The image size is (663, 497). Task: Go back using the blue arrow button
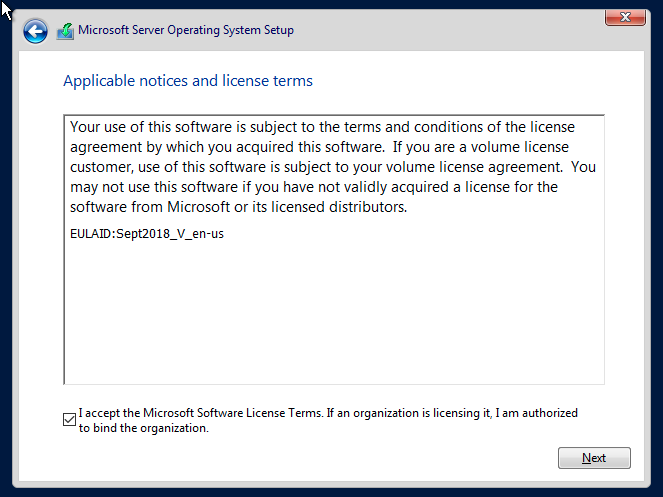point(35,31)
